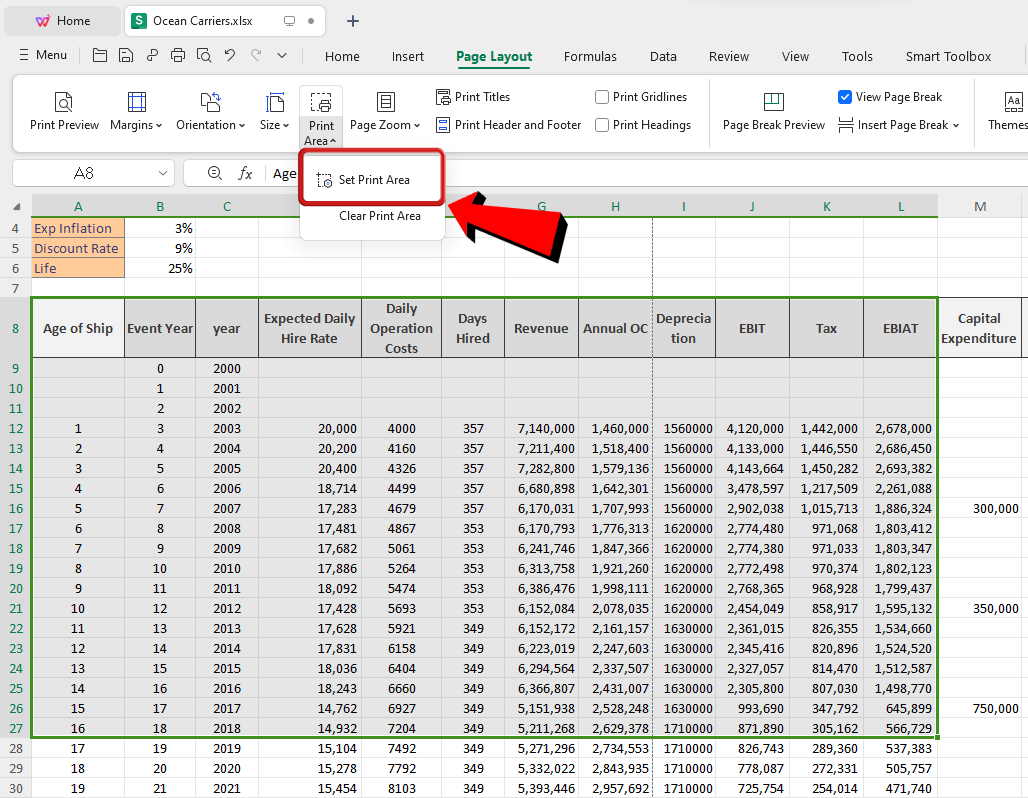Click the quick access Print icon

[178, 55]
